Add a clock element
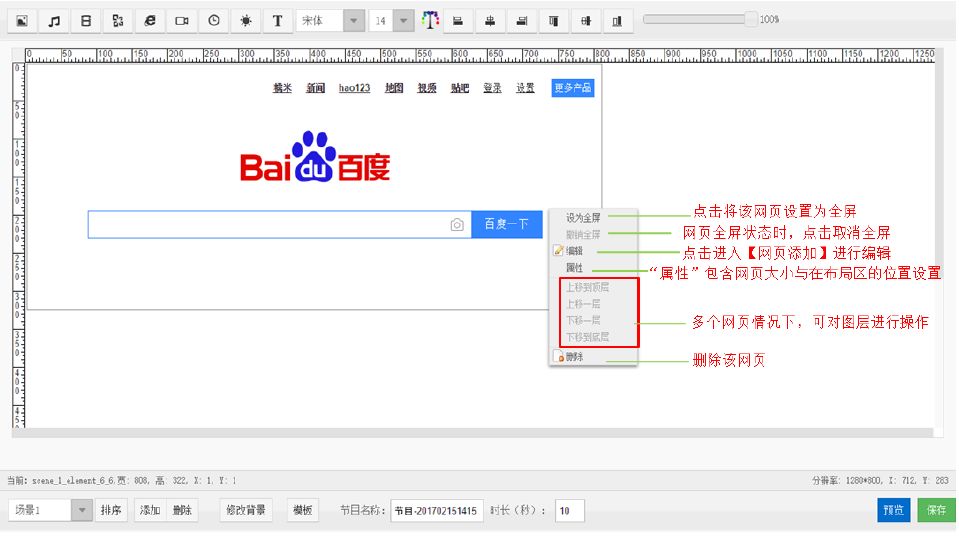Screen dimensions: 959x537 point(213,21)
